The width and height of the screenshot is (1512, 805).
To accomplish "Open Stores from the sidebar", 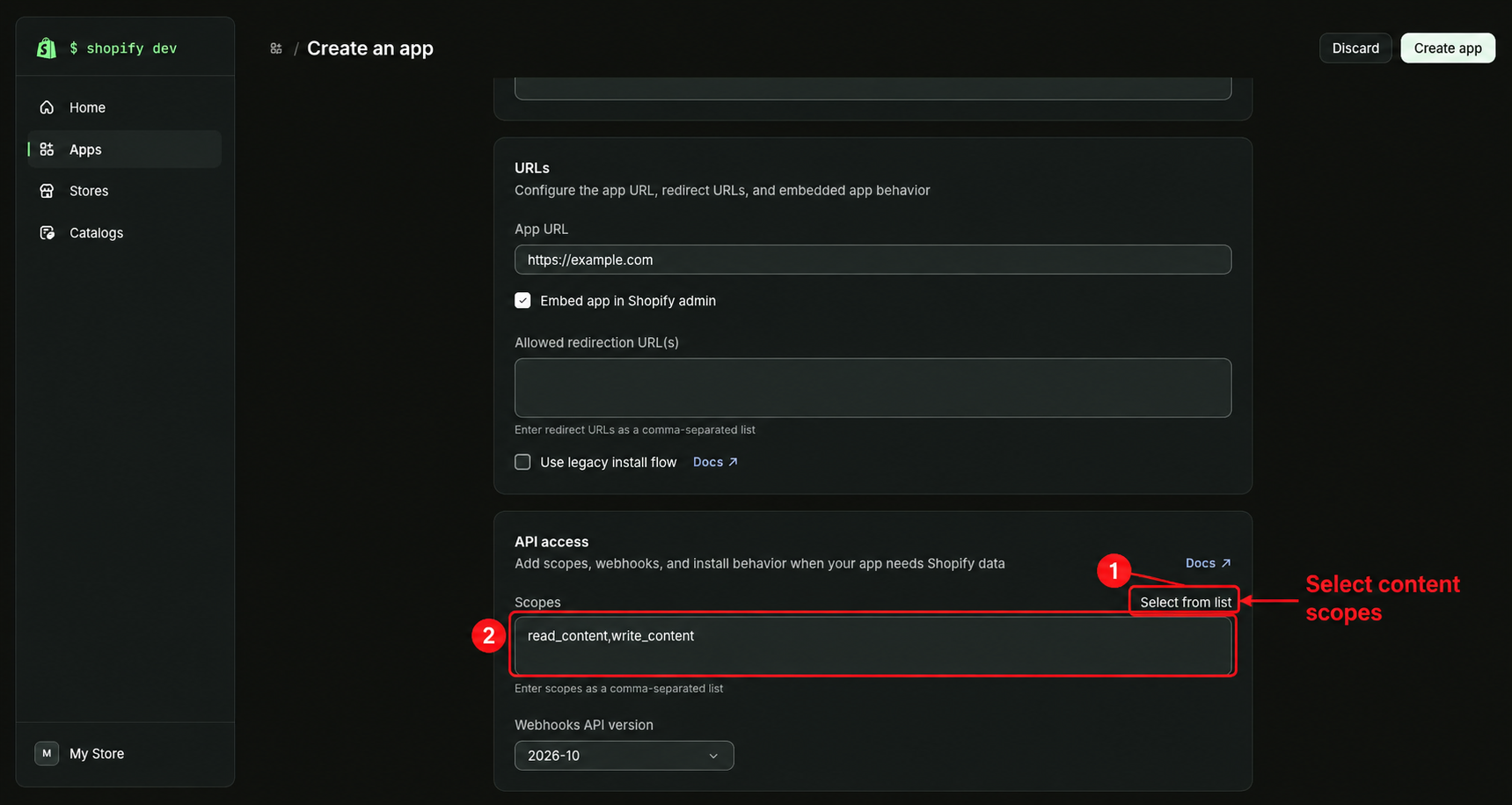I will (124, 191).
